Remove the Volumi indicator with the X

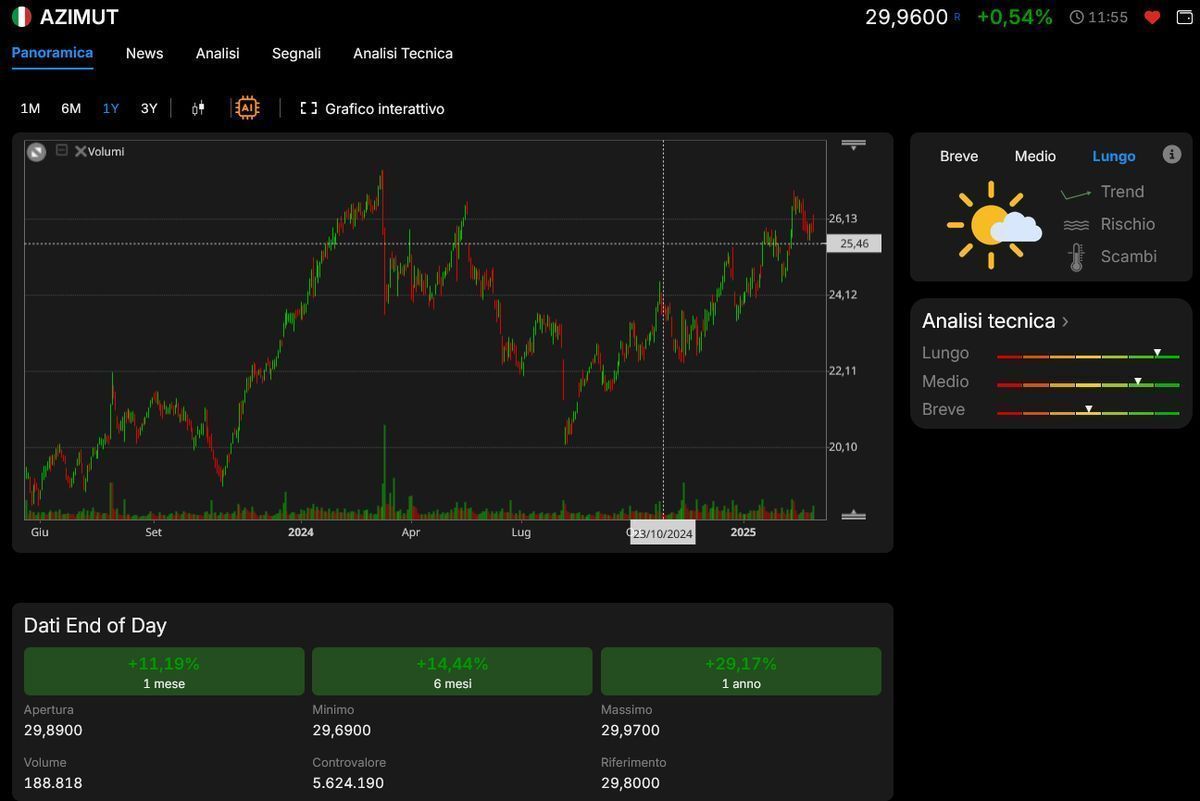pyautogui.click(x=80, y=151)
